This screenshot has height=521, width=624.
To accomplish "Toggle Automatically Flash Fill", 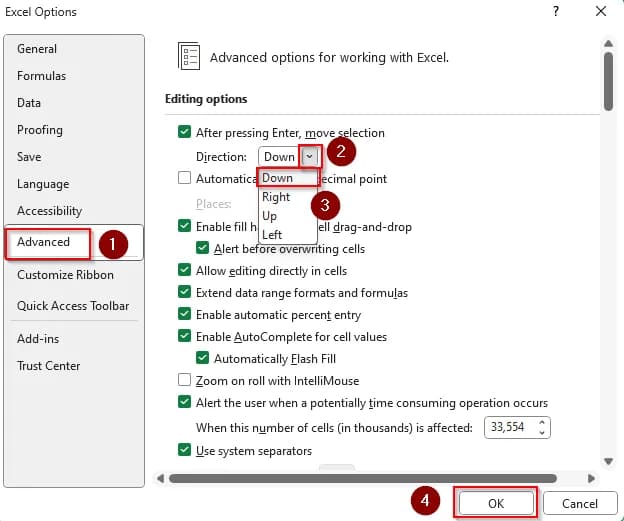I will point(203,358).
